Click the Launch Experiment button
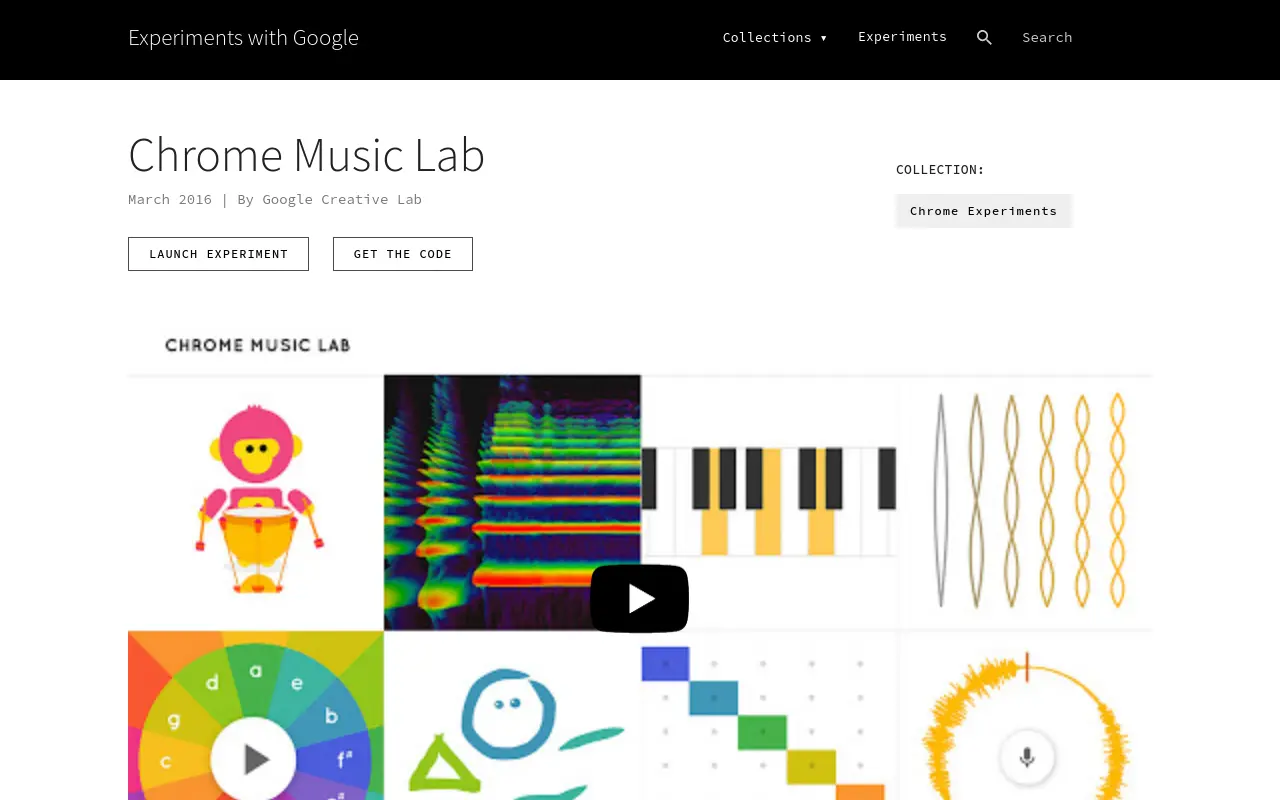This screenshot has width=1280, height=800. [x=218, y=254]
